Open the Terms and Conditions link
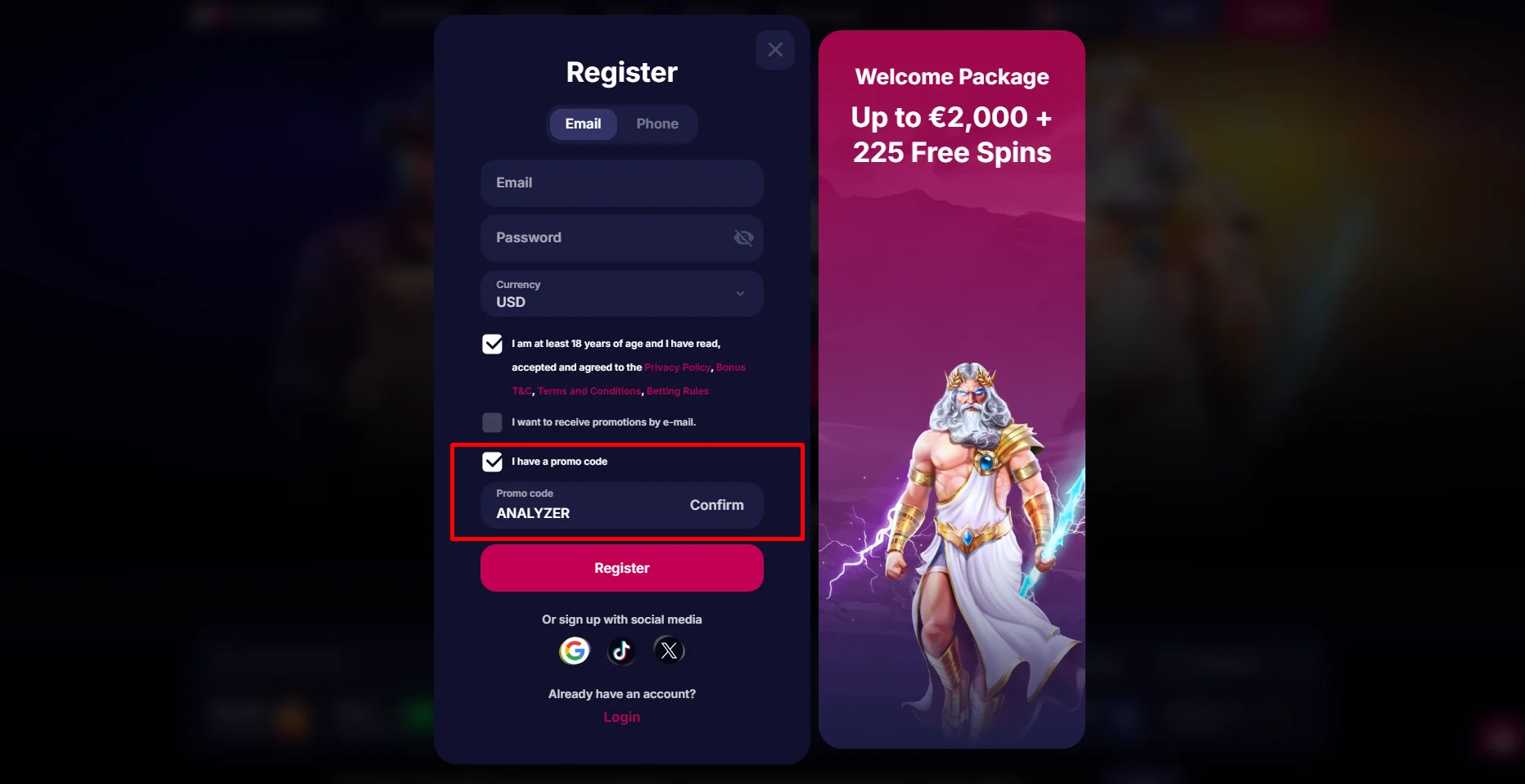Screen dimensions: 1525x784 pos(589,391)
